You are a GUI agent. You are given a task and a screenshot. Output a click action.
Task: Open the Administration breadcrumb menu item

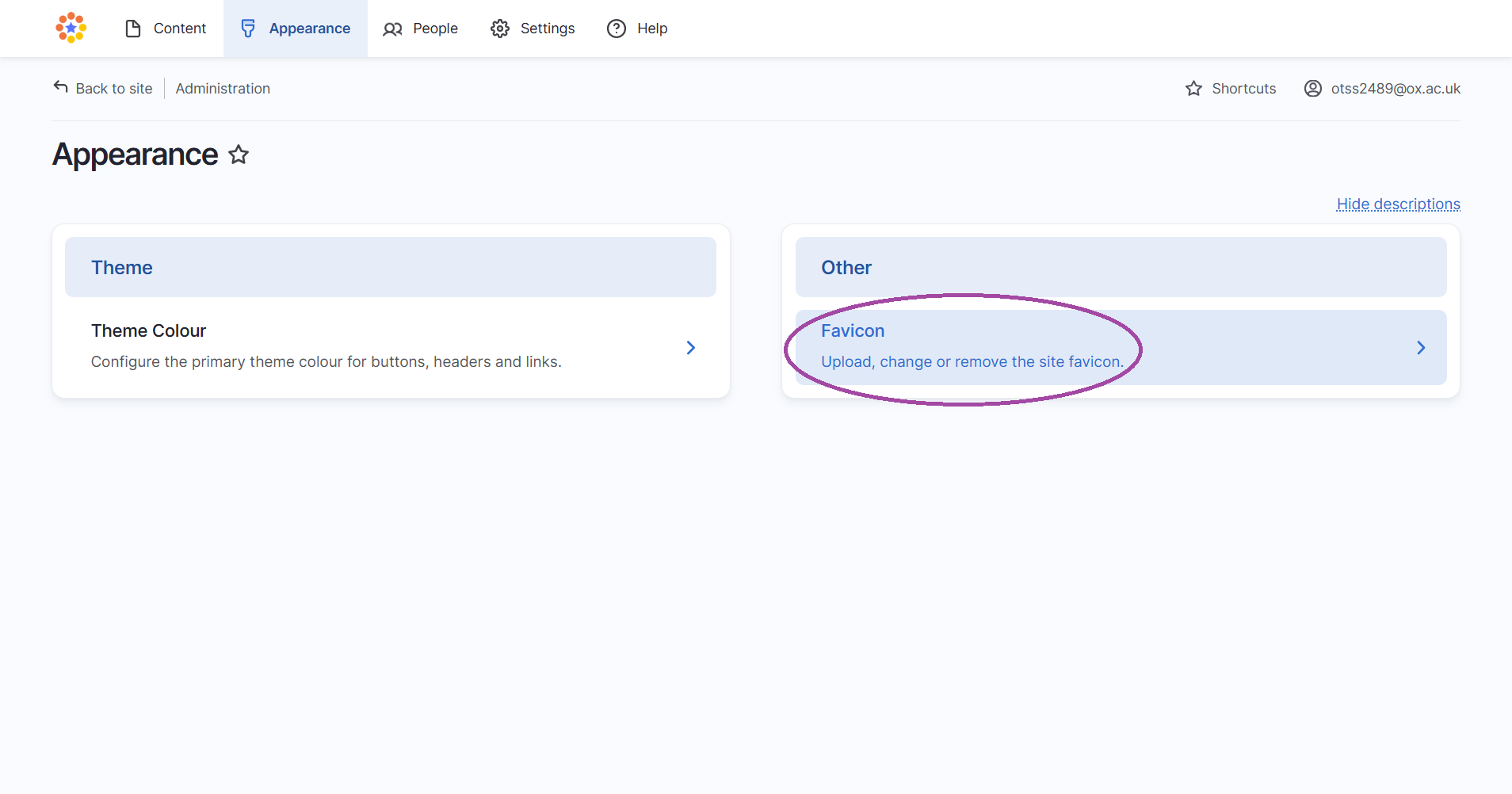pyautogui.click(x=223, y=88)
